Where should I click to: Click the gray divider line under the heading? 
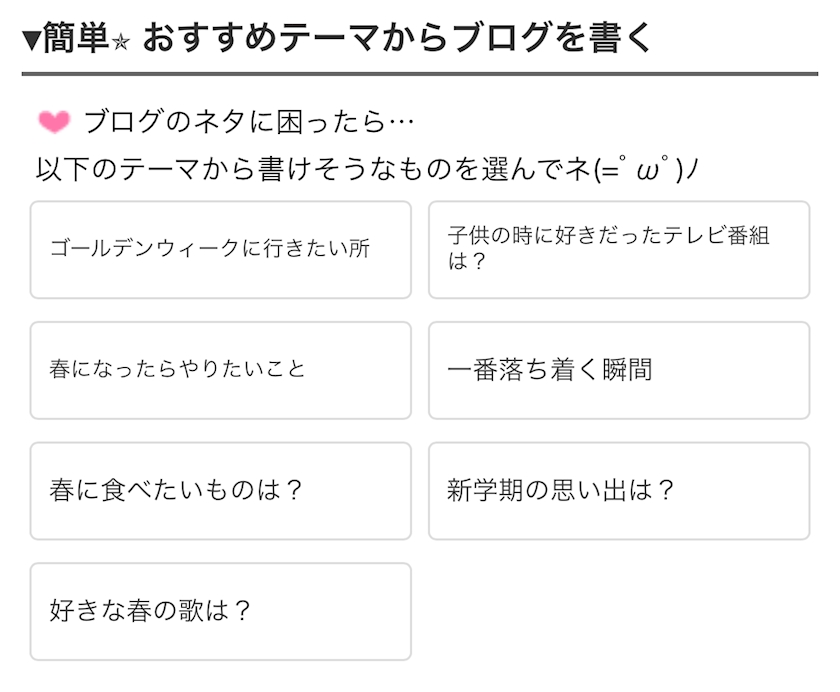(x=420, y=73)
